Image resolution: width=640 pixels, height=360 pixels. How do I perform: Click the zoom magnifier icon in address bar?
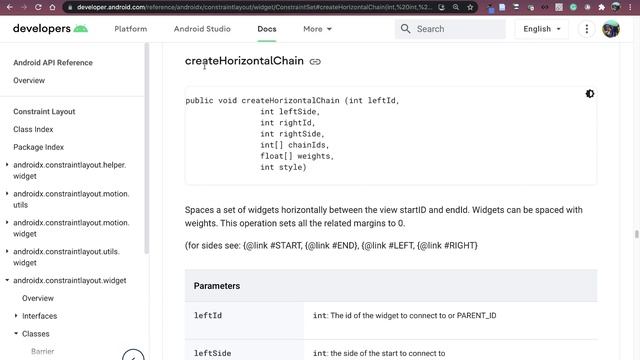(456, 7)
